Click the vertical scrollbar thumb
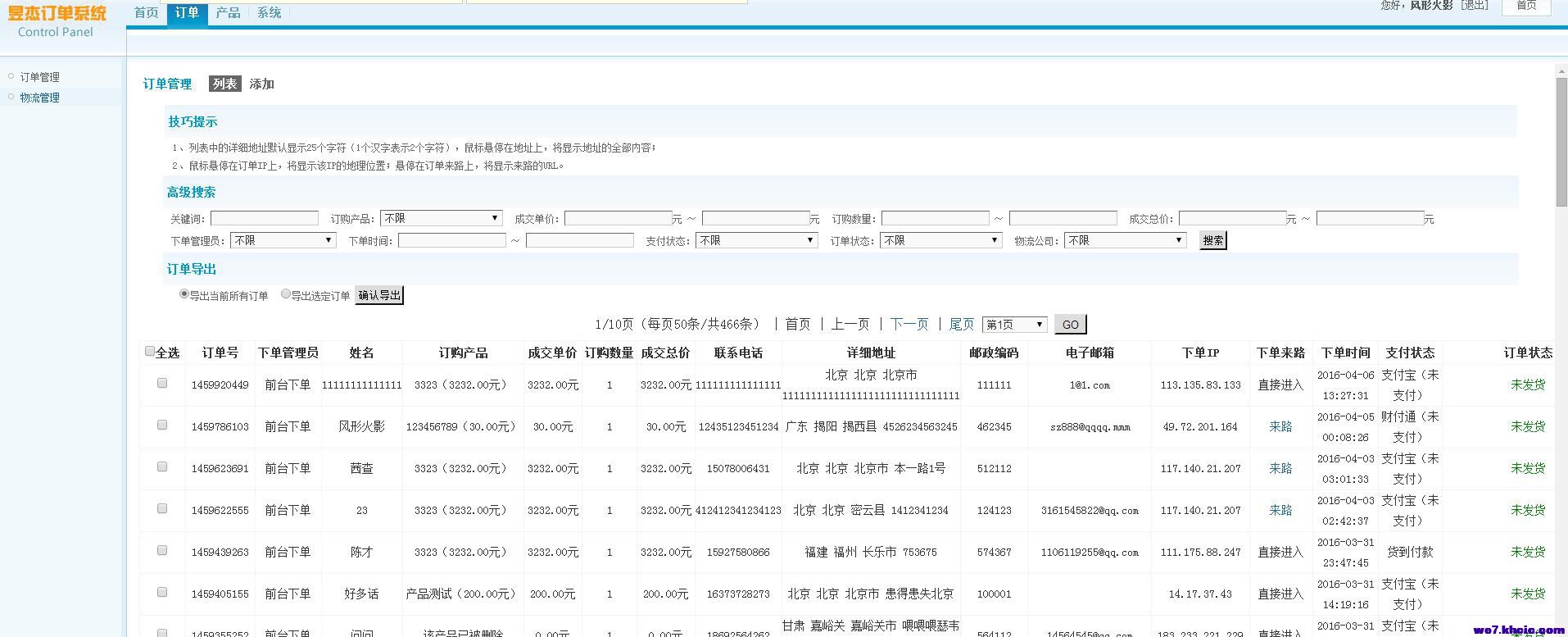The height and width of the screenshot is (637, 1568). point(1561,143)
